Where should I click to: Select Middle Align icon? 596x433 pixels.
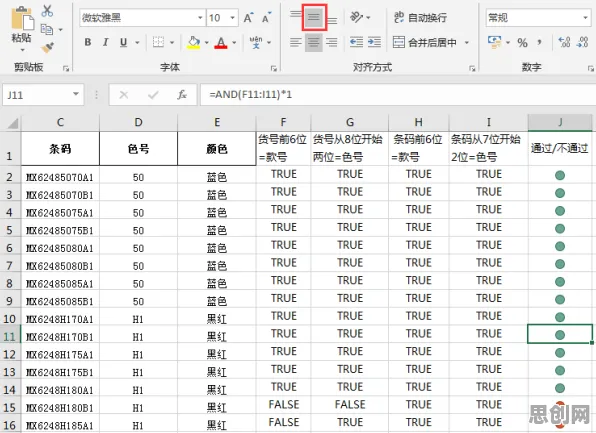click(314, 17)
